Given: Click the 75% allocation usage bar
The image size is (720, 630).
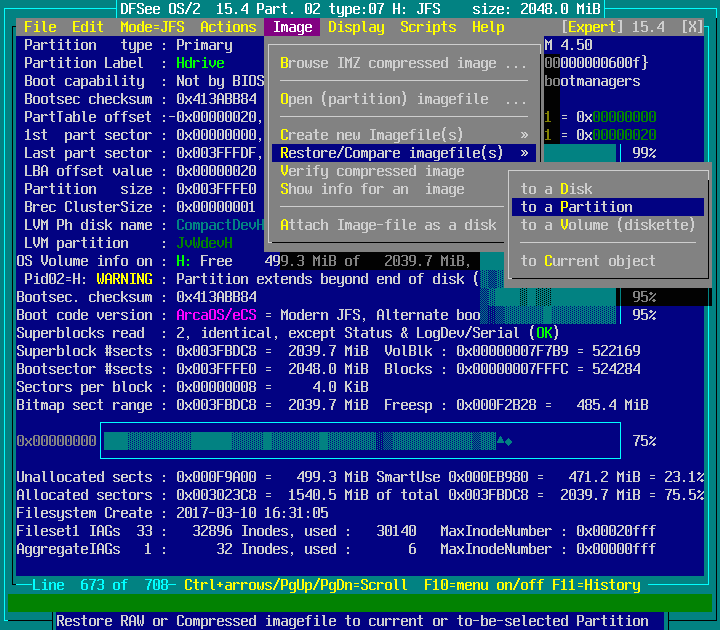Looking at the screenshot, I should 360,441.
